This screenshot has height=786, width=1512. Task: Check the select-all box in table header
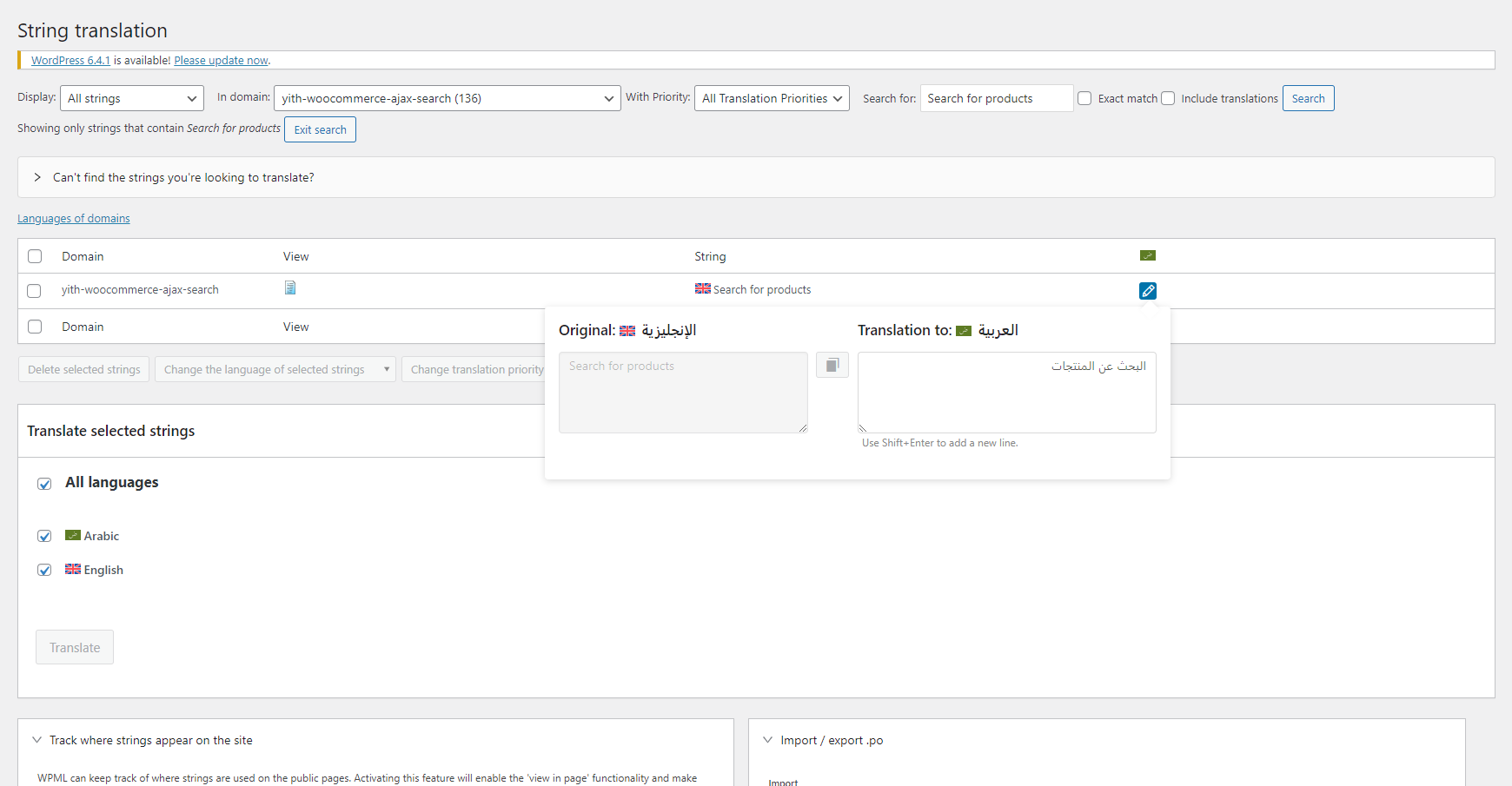(35, 256)
